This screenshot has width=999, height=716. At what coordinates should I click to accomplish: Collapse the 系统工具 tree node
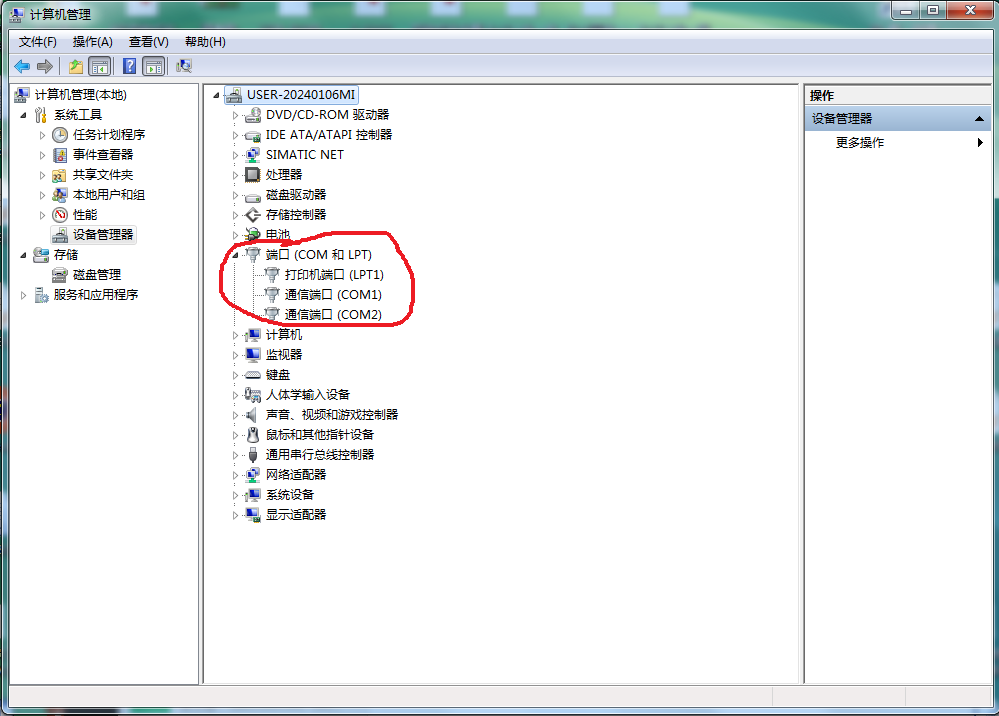click(23, 115)
